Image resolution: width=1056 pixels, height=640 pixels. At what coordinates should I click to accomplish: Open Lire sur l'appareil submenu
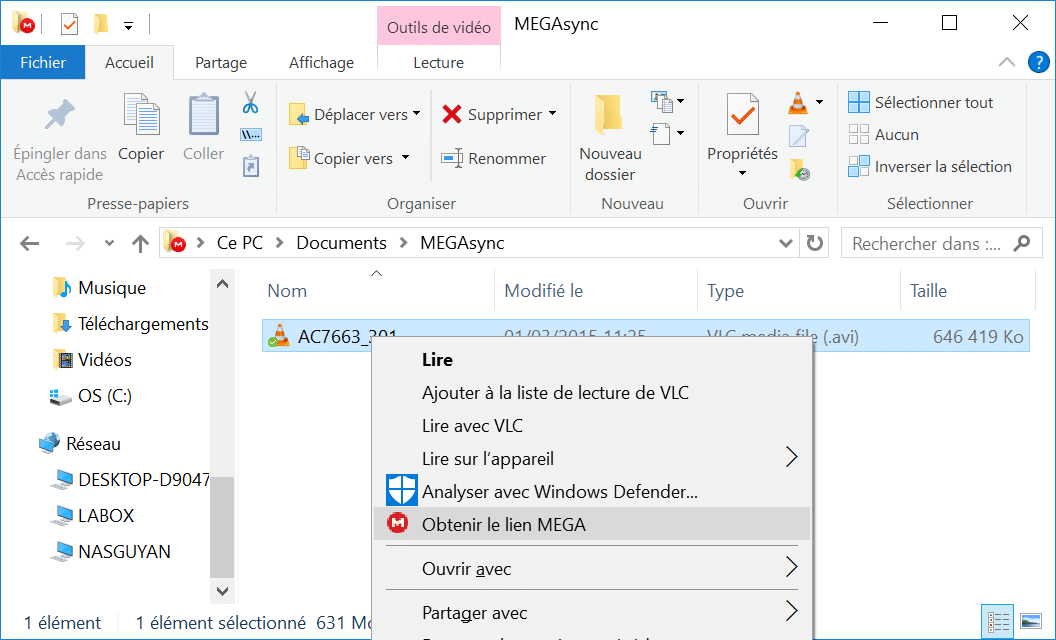pos(592,458)
